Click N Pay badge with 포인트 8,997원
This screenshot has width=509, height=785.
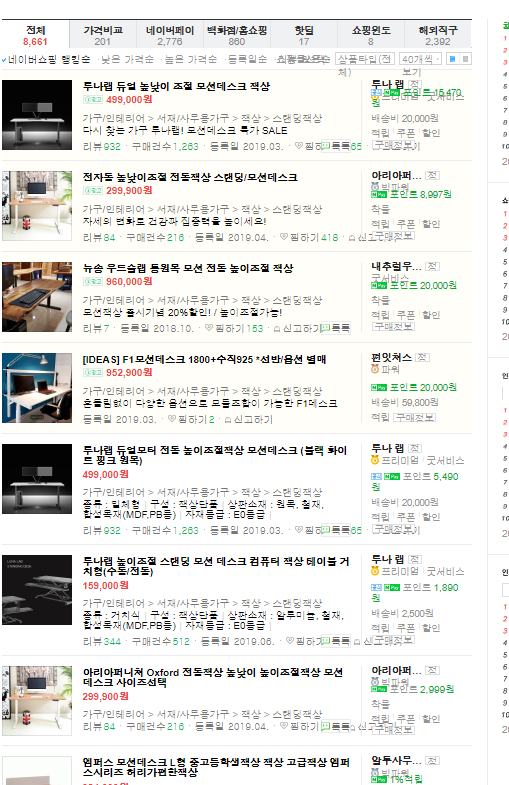point(379,194)
